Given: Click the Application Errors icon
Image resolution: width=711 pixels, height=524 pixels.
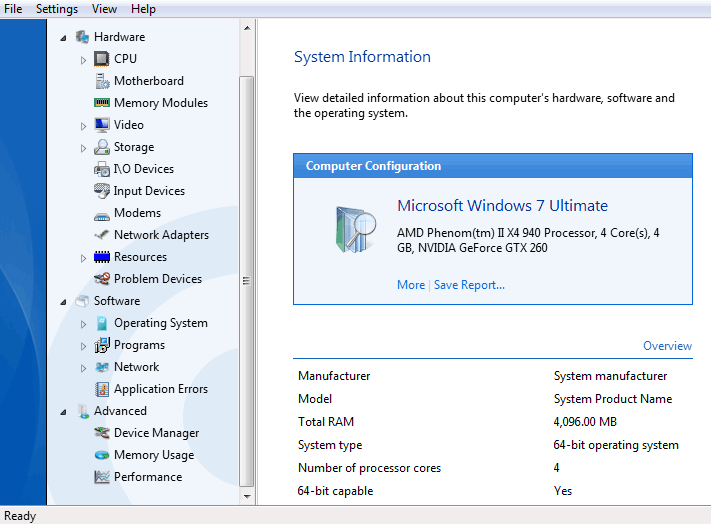Looking at the screenshot, I should [x=102, y=389].
